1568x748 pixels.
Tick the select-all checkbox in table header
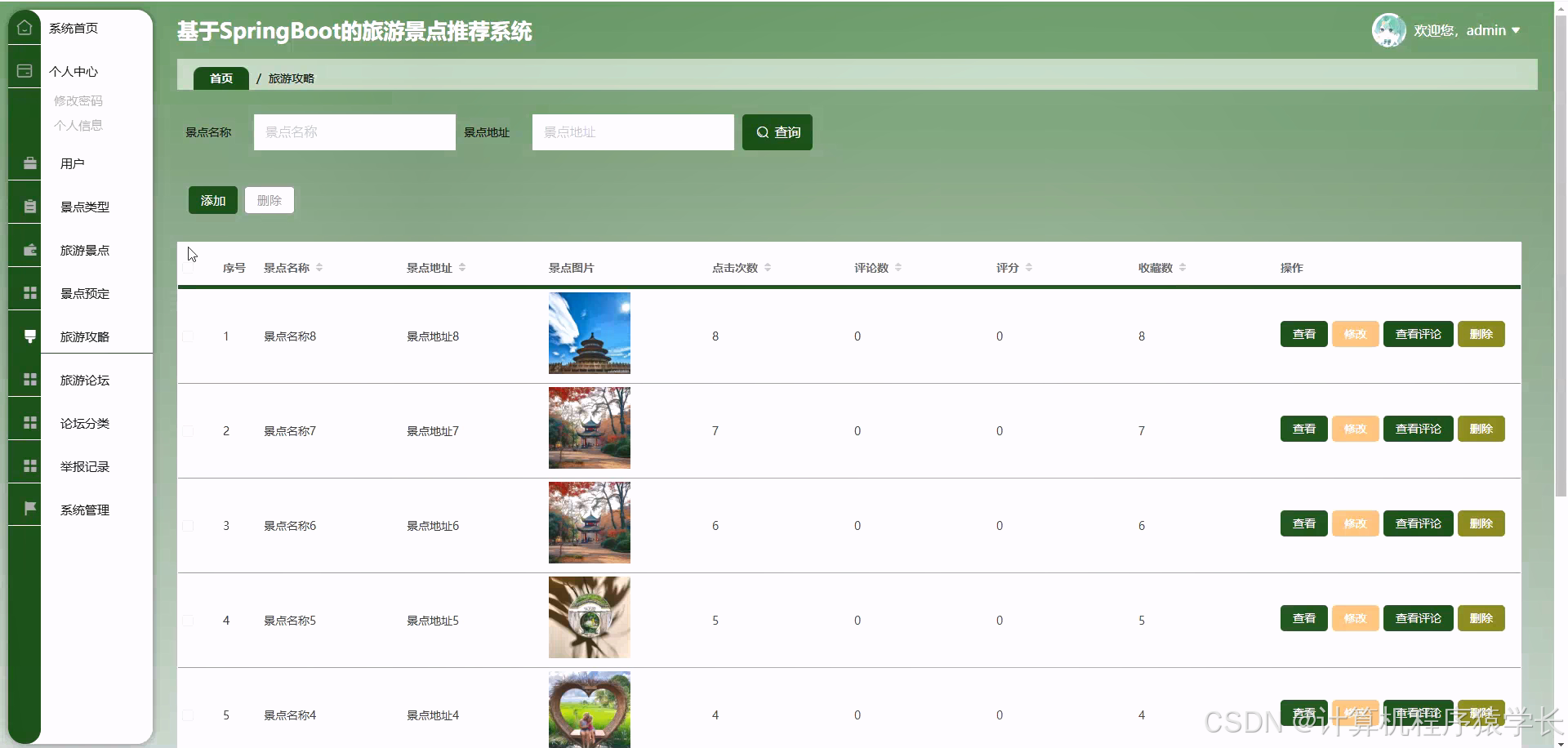[x=187, y=267]
